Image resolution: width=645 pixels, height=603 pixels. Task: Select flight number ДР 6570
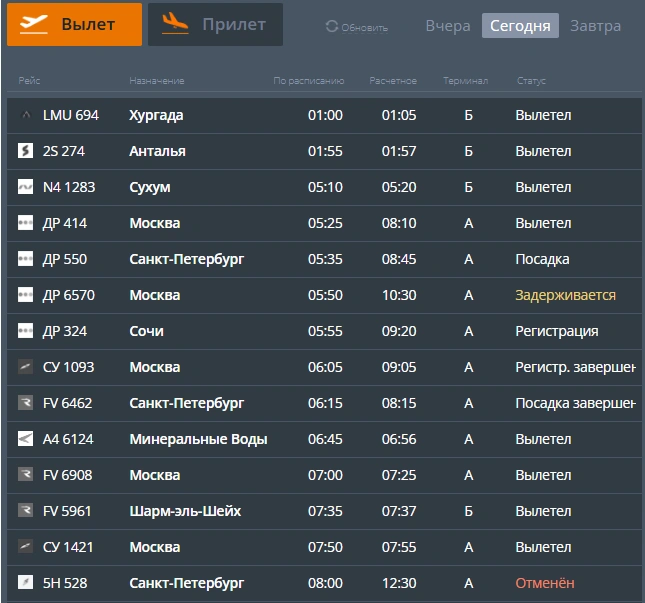click(x=69, y=295)
